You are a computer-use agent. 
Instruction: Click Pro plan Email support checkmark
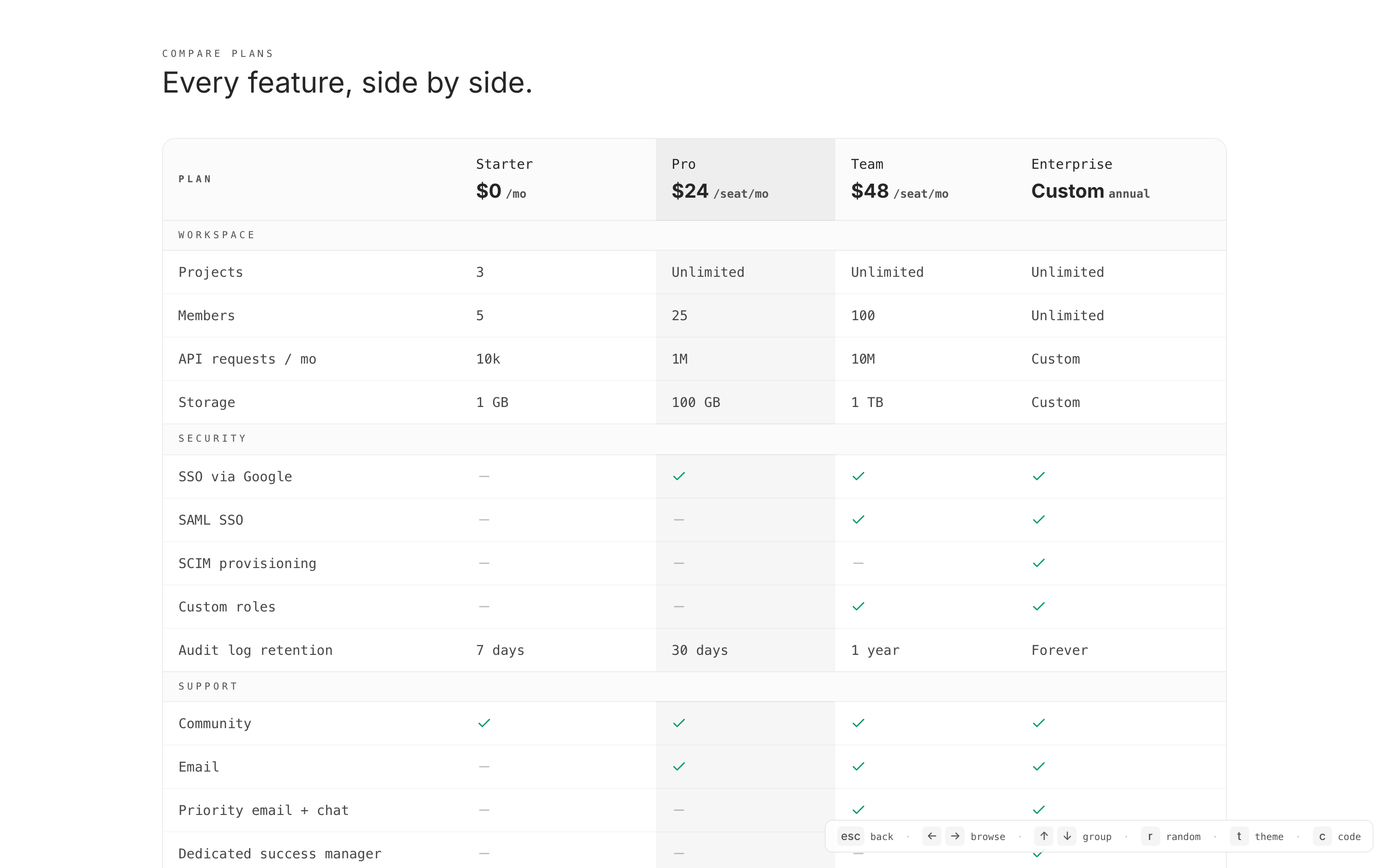point(679,766)
